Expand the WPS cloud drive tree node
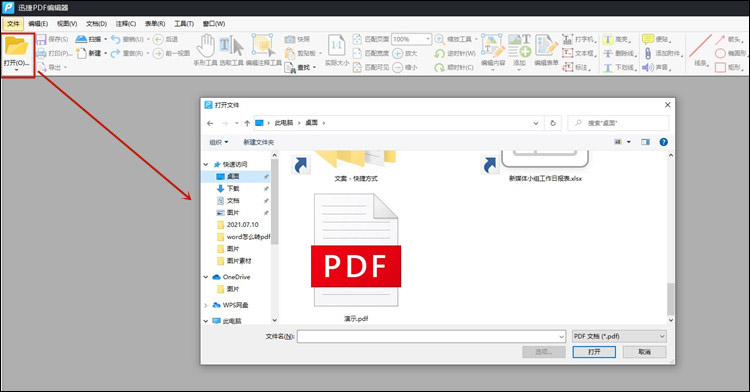This screenshot has height=392, width=750. [206, 305]
